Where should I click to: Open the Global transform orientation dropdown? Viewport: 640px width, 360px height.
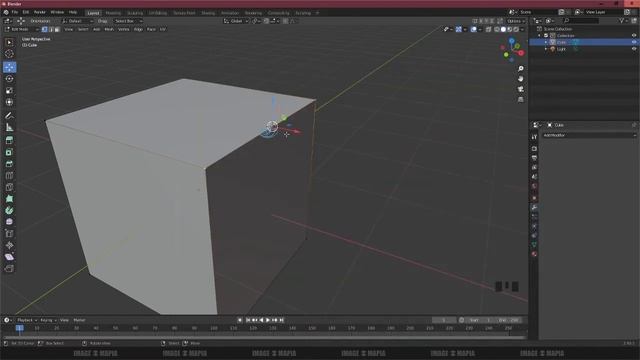[x=236, y=21]
